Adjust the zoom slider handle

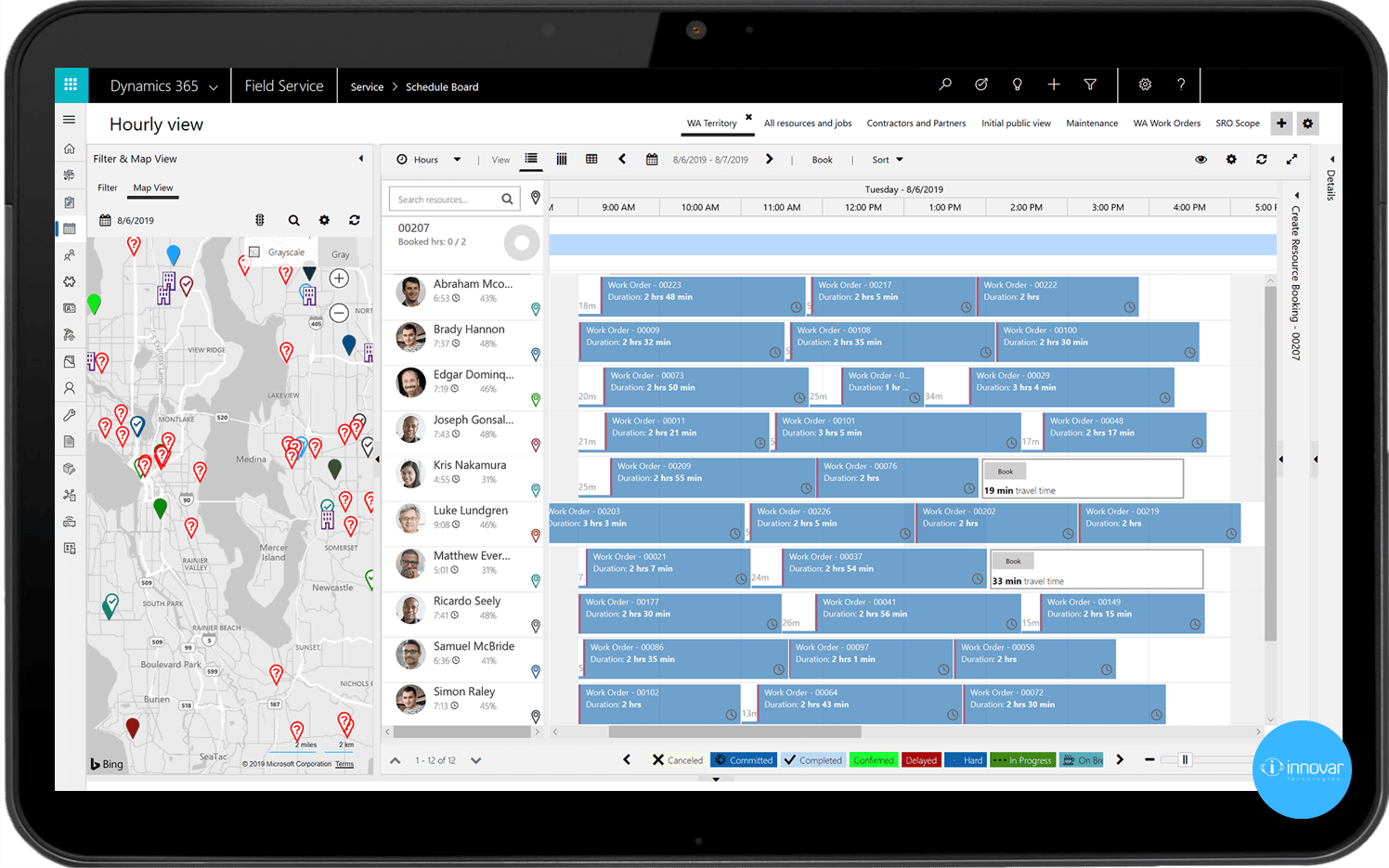click(x=1185, y=759)
